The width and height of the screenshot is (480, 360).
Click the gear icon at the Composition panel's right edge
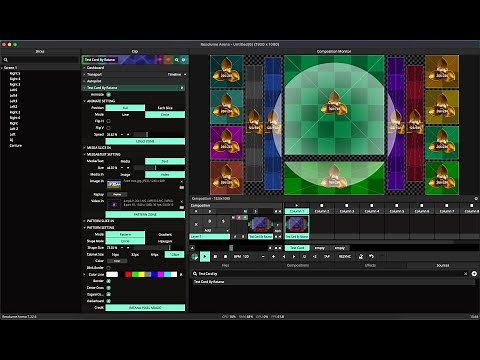point(476,198)
